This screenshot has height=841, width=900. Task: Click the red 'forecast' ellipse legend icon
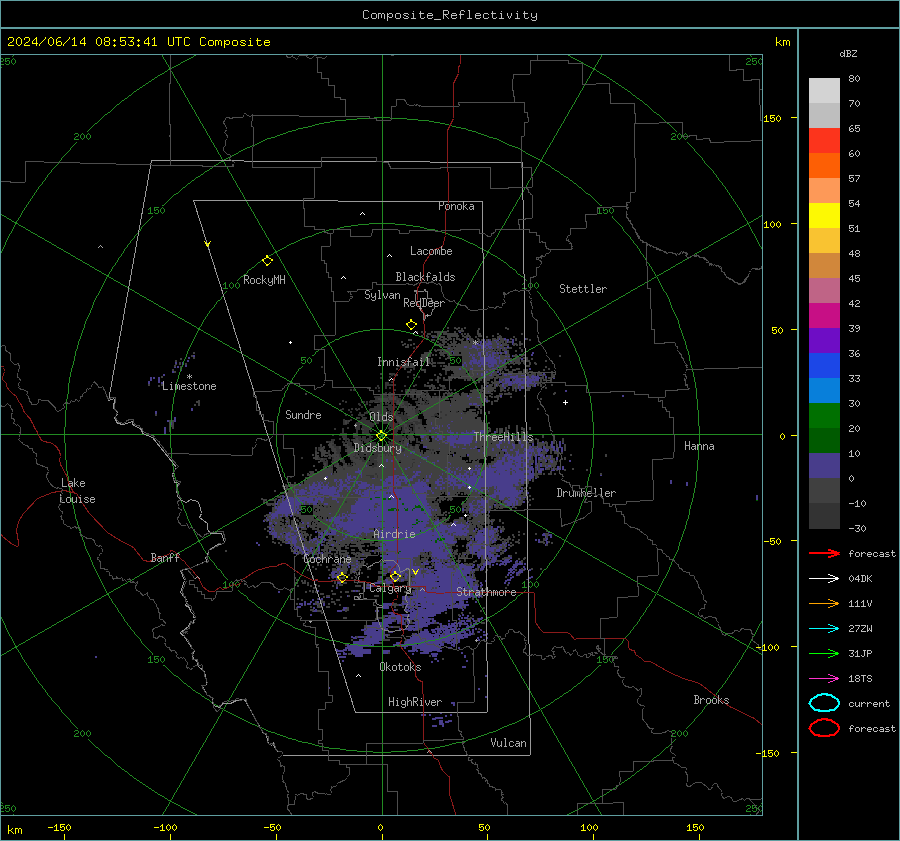click(x=824, y=728)
